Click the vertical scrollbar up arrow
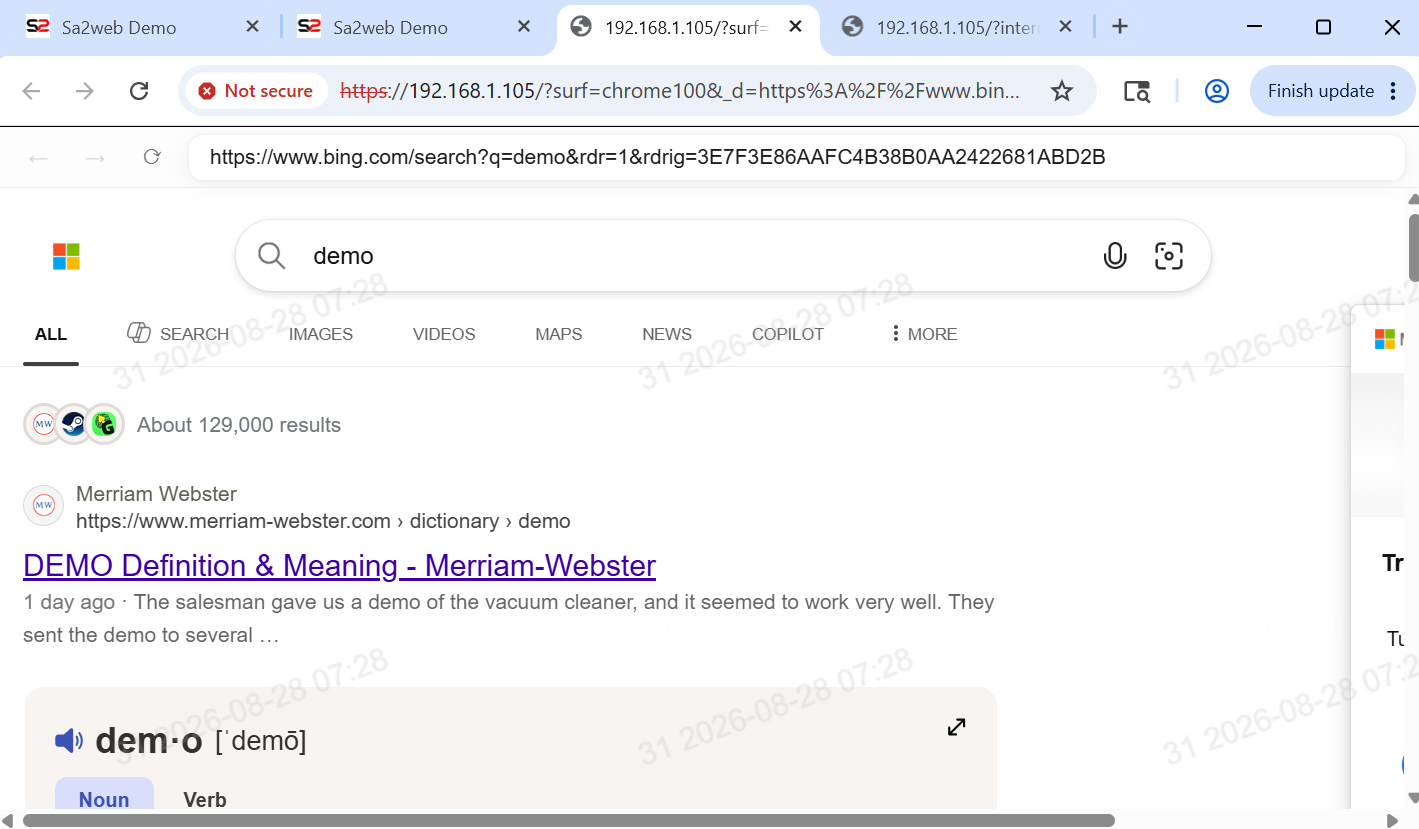The width and height of the screenshot is (1419, 829). [1412, 198]
